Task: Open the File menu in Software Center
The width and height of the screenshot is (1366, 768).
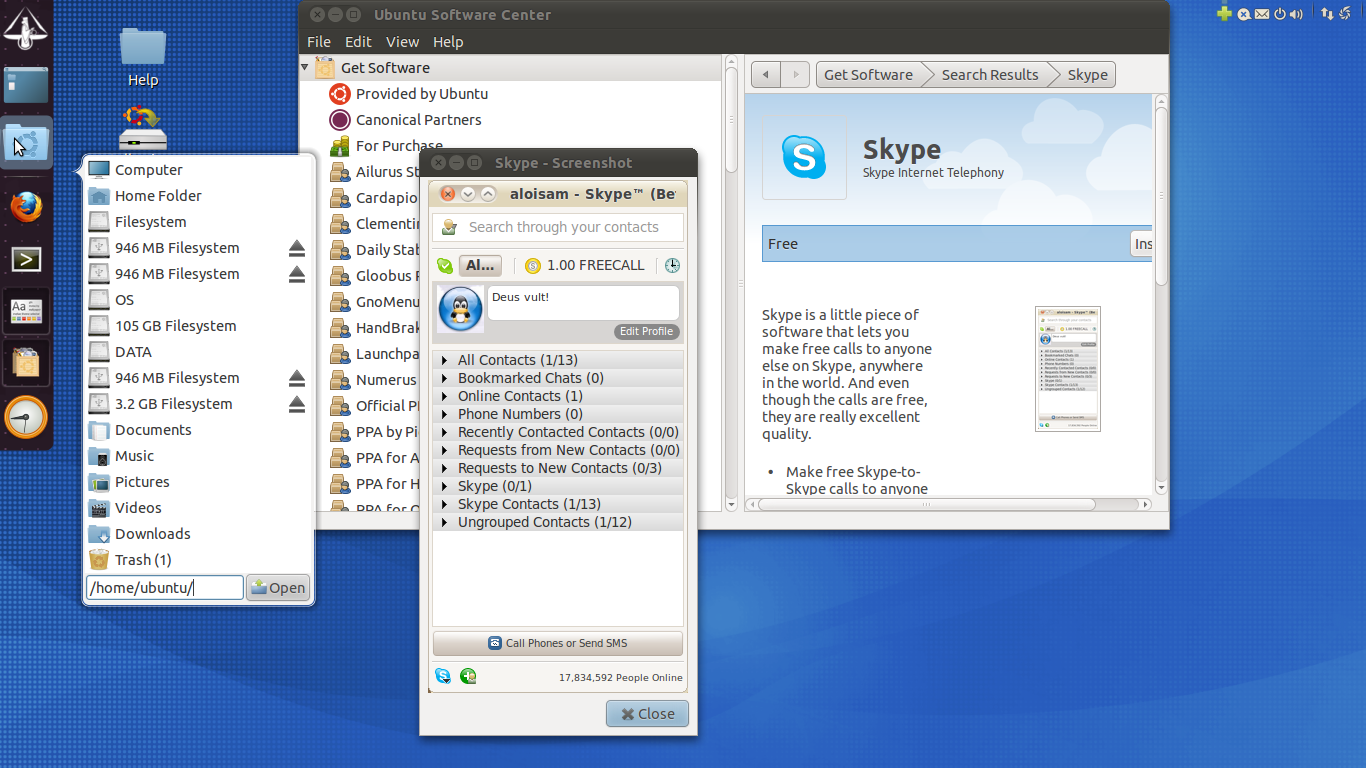Action: [318, 42]
